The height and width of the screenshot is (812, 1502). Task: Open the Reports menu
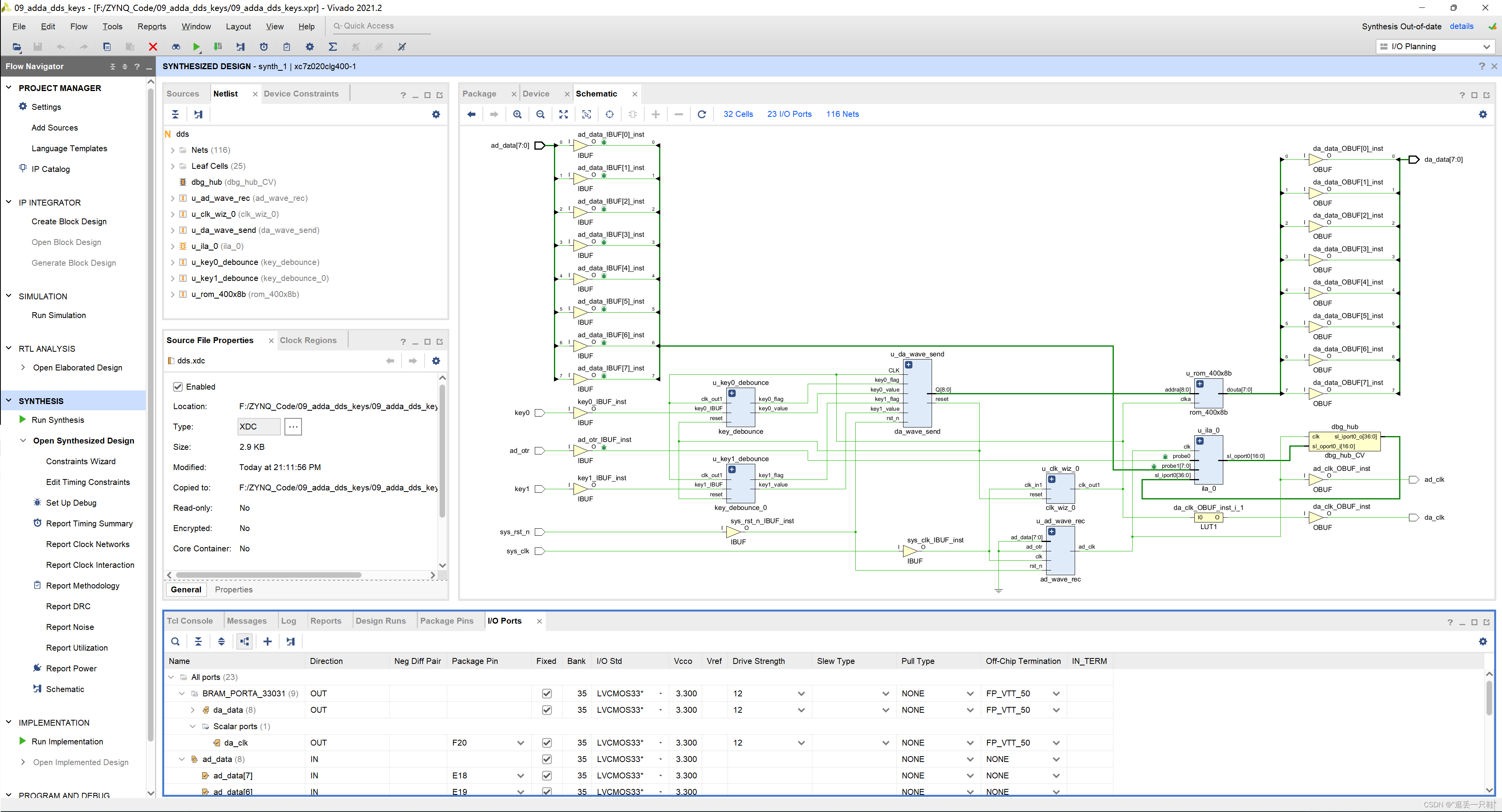(152, 26)
